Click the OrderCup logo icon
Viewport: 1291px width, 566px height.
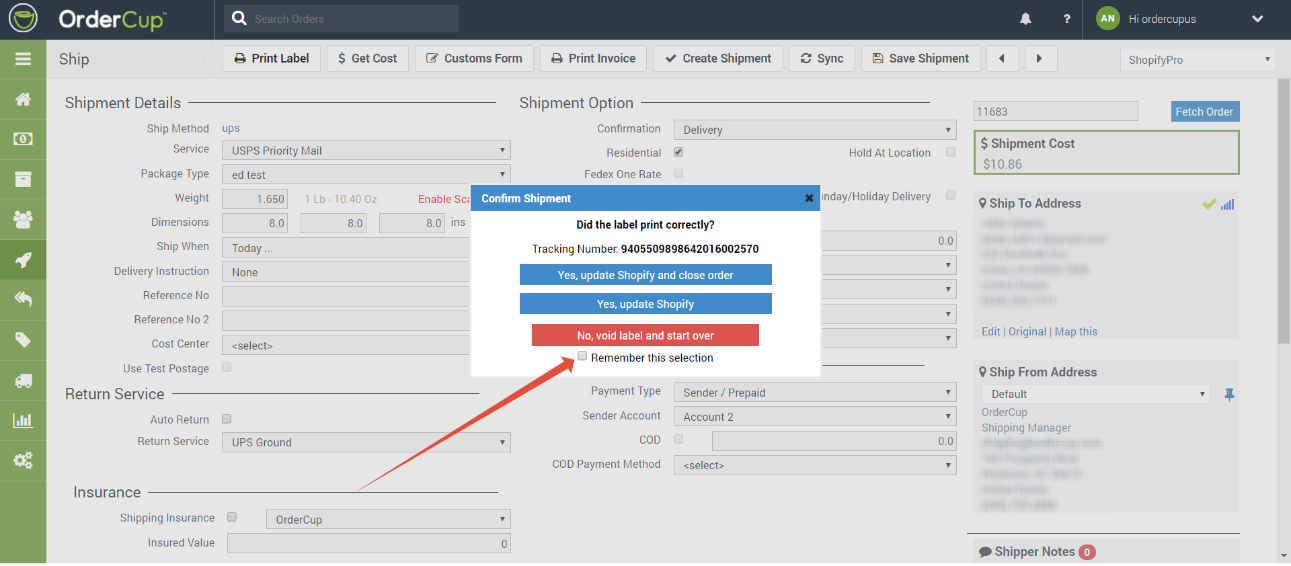[x=22, y=19]
